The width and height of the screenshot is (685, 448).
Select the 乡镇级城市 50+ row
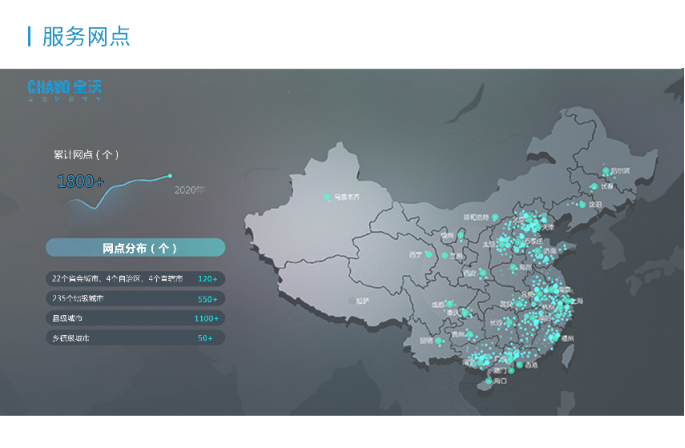[x=135, y=338]
